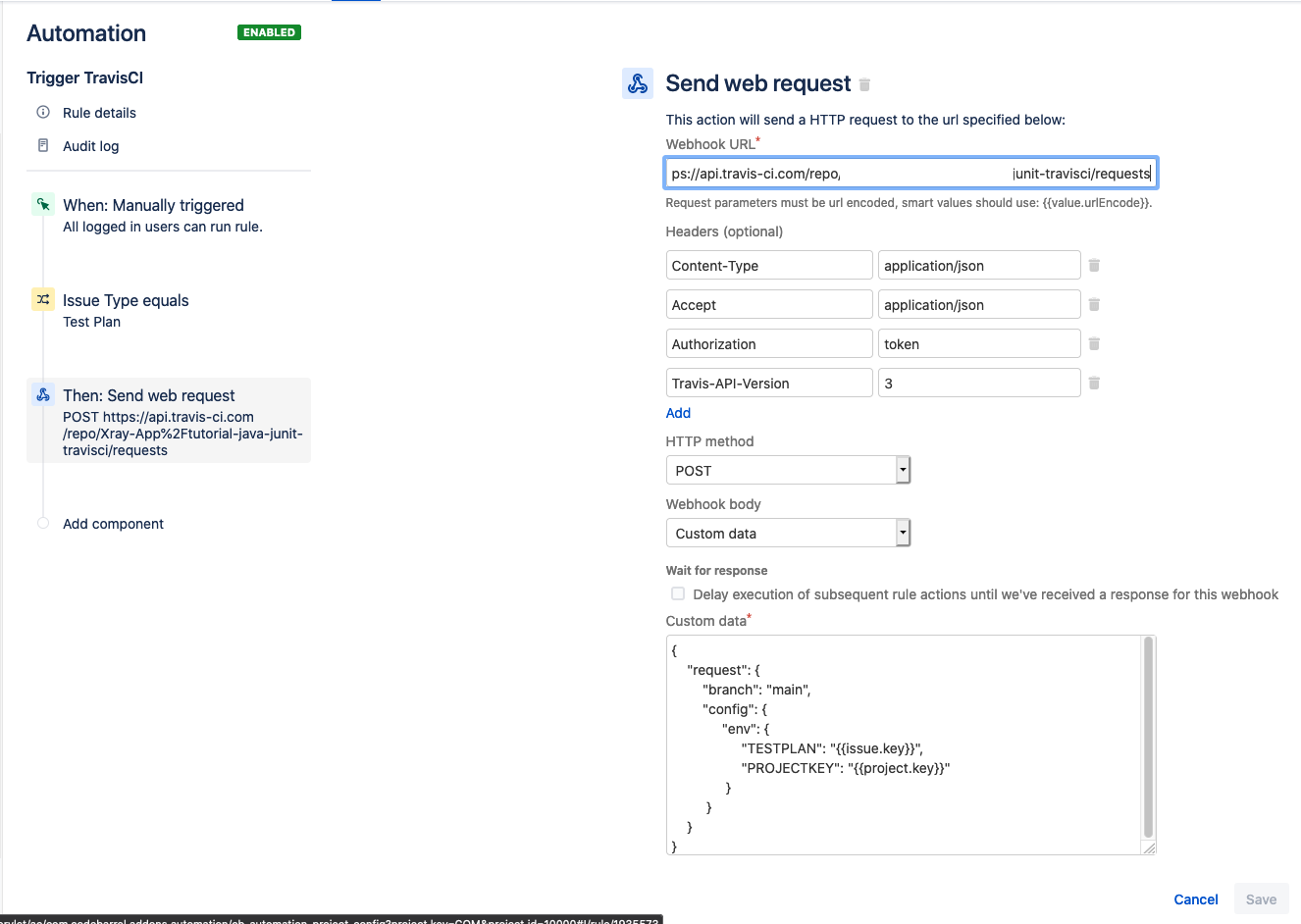Click the Accept application/json value field

coord(979,304)
